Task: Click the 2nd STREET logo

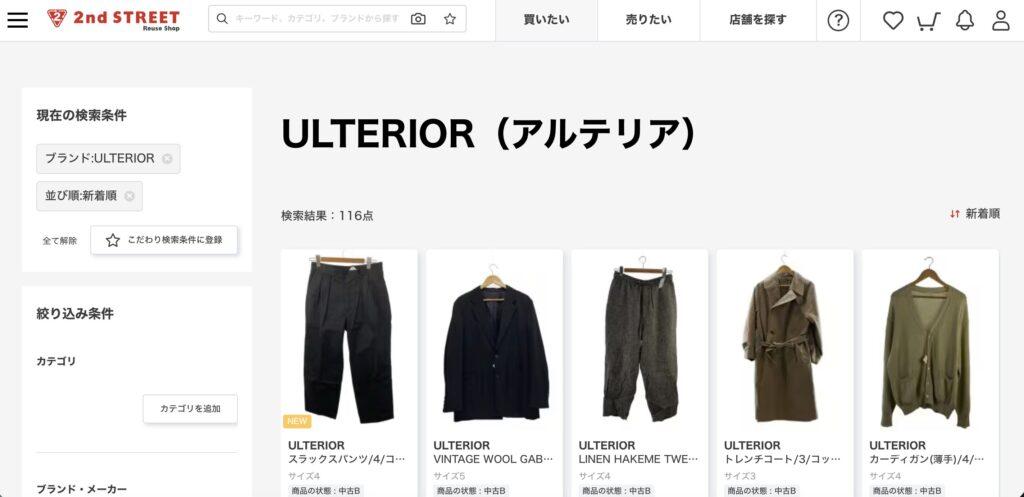Action: point(114,20)
